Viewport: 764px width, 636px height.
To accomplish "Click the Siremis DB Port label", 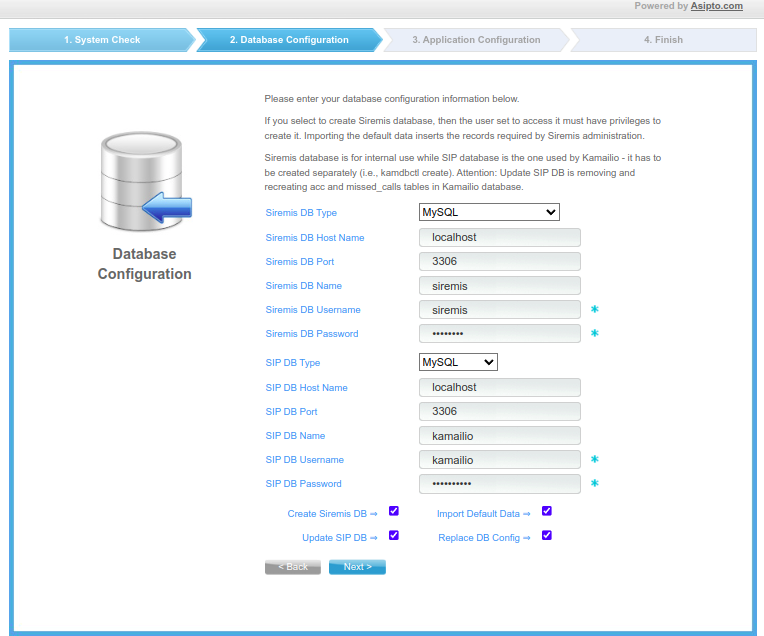I will click(x=300, y=262).
